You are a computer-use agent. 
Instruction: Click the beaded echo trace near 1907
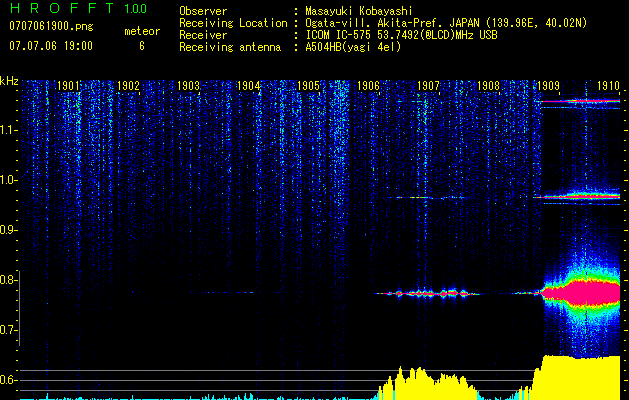tap(426, 294)
